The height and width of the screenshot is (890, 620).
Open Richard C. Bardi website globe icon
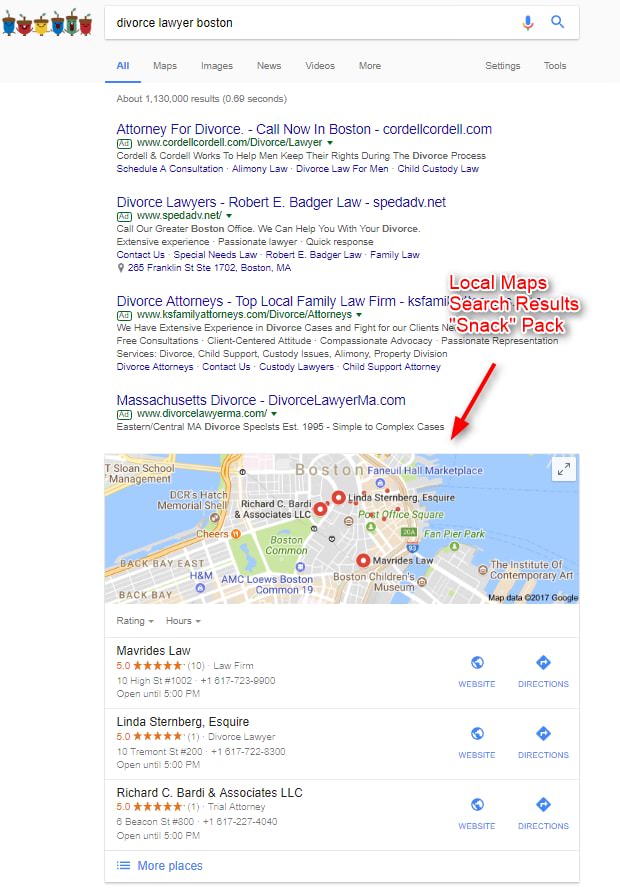[x=477, y=804]
